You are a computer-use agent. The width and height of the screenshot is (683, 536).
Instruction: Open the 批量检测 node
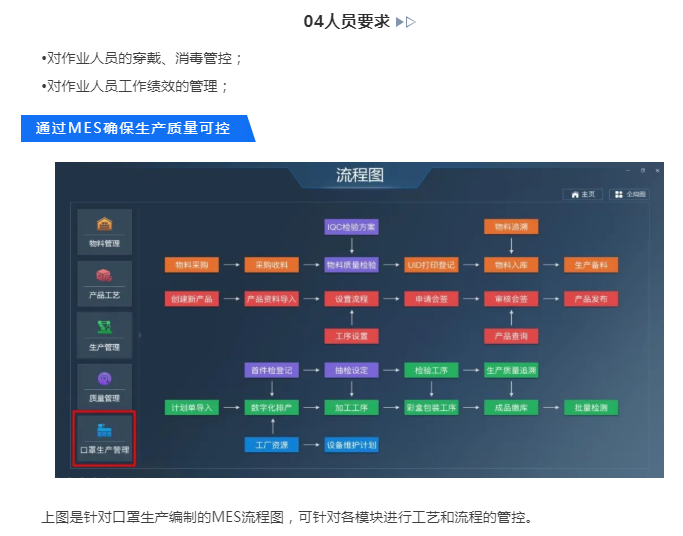[591, 407]
